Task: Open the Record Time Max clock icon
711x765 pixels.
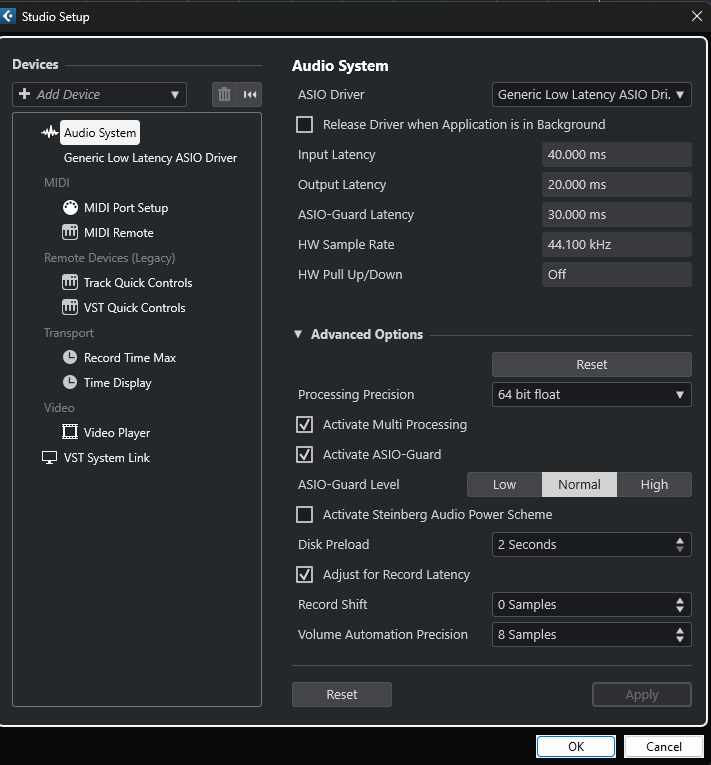Action: point(70,358)
